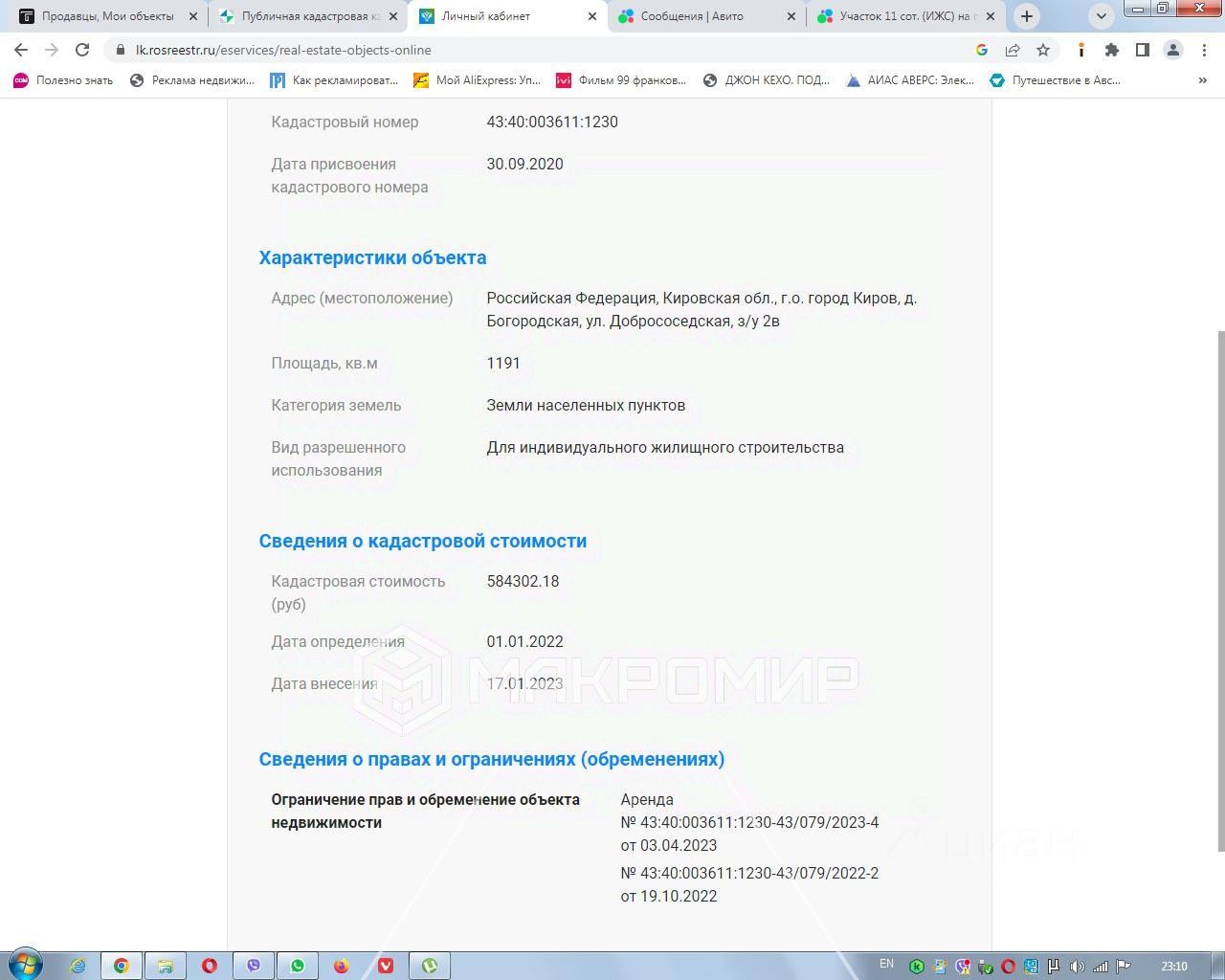Click the Chrome taskbar icon
This screenshot has width=1225, height=980.
click(x=122, y=966)
